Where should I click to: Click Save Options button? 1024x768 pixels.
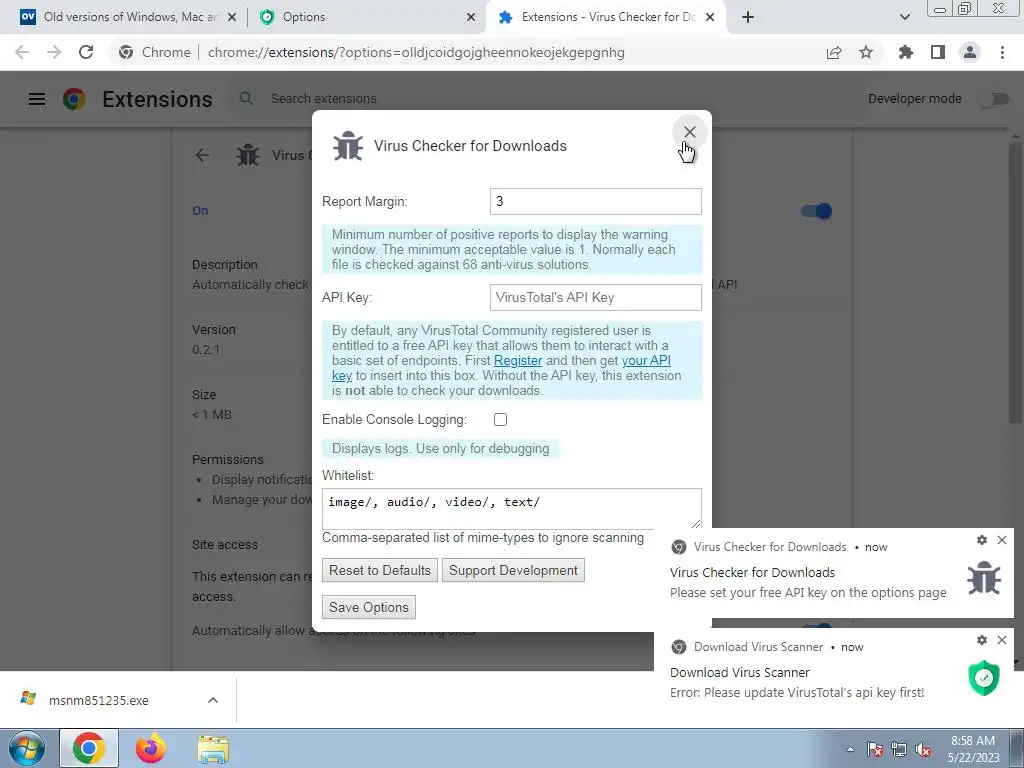(368, 607)
